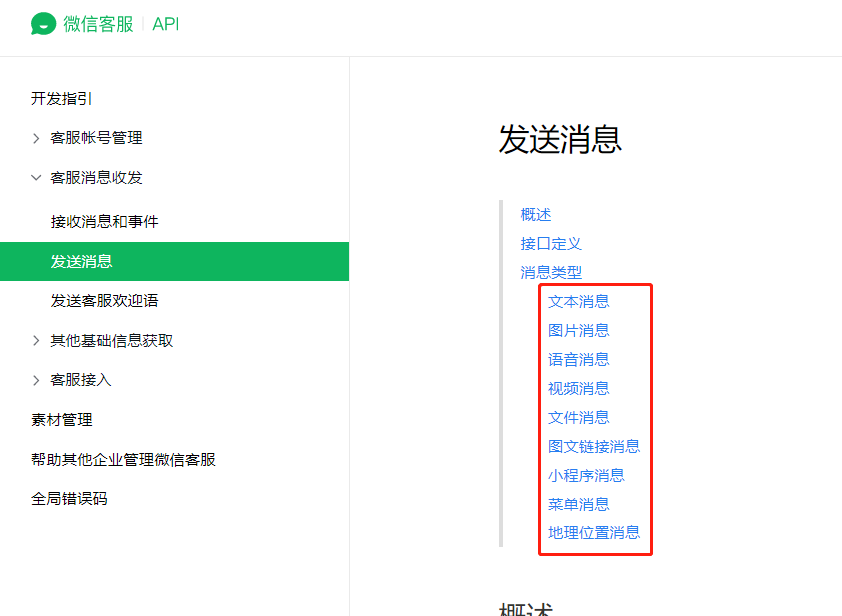This screenshot has height=616, width=842.
Task: Go to the 地理位置消息 section link
Action: (x=594, y=533)
